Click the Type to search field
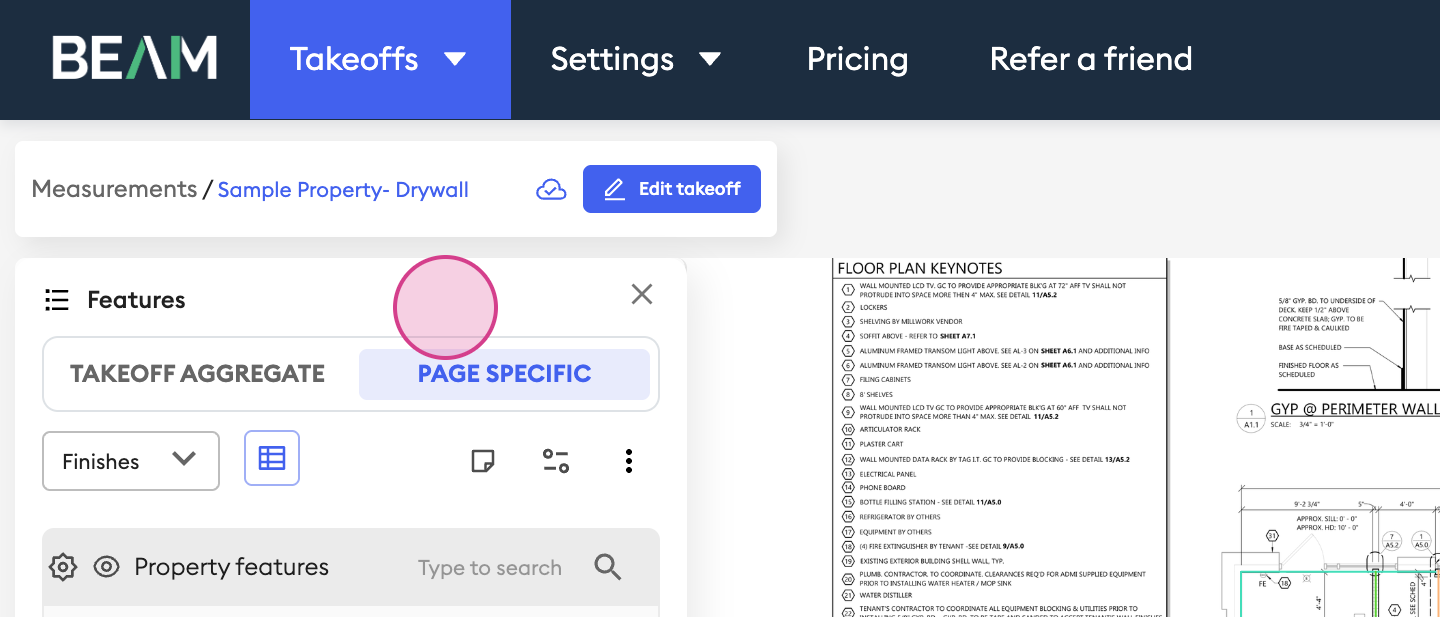 click(x=489, y=568)
